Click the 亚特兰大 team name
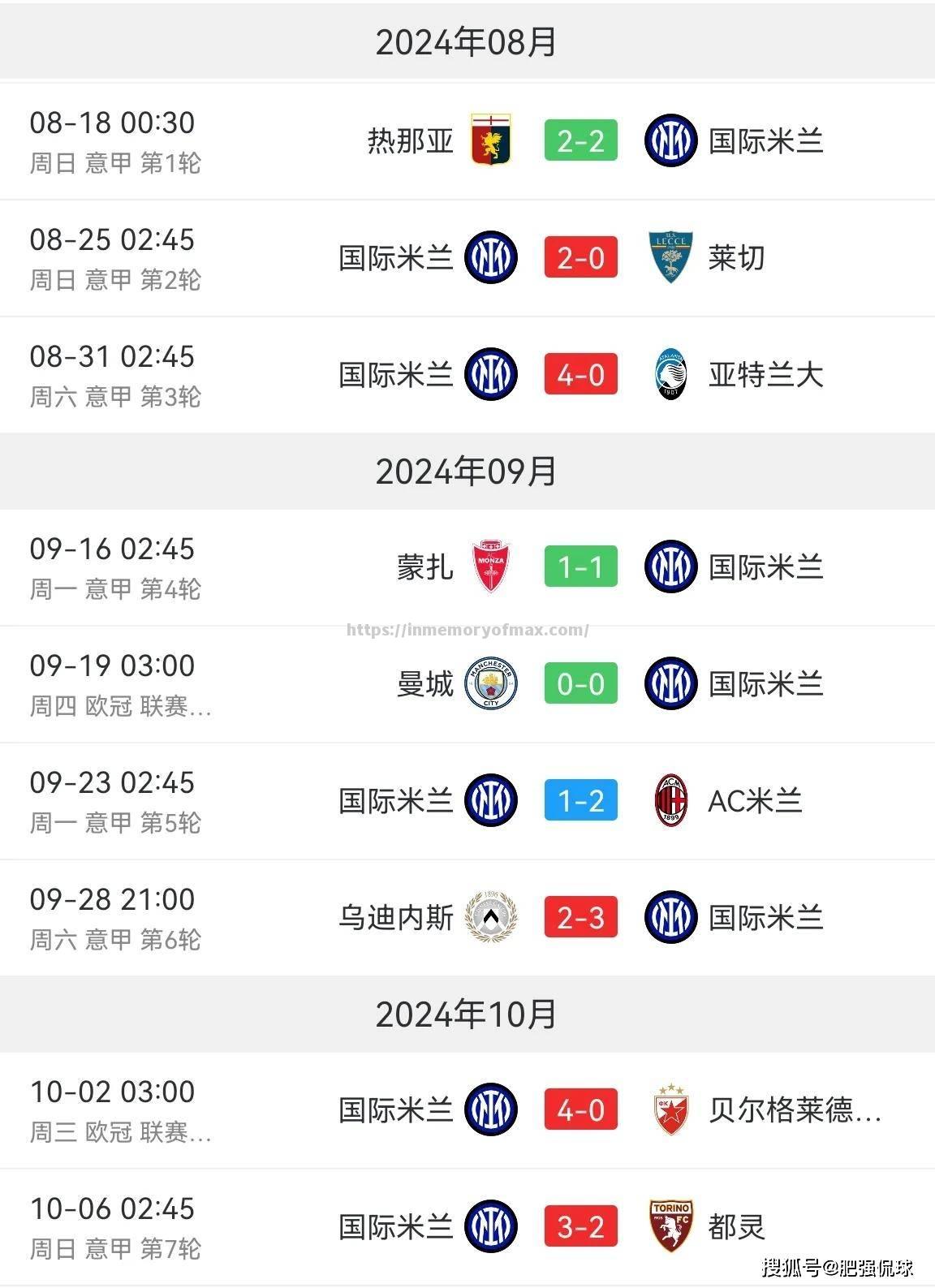The image size is (935, 1288). pyautogui.click(x=765, y=375)
